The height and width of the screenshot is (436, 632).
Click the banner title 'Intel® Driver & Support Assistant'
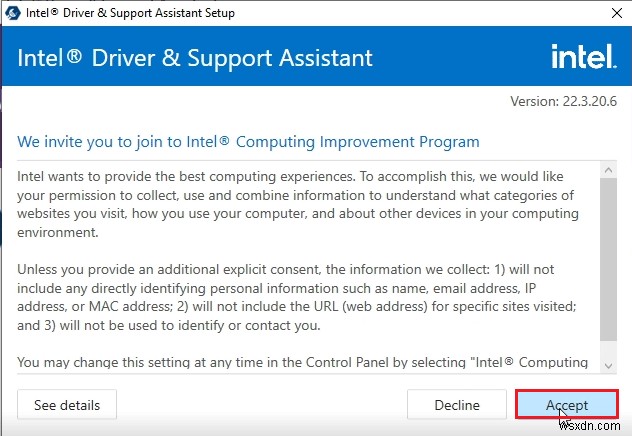point(195,58)
